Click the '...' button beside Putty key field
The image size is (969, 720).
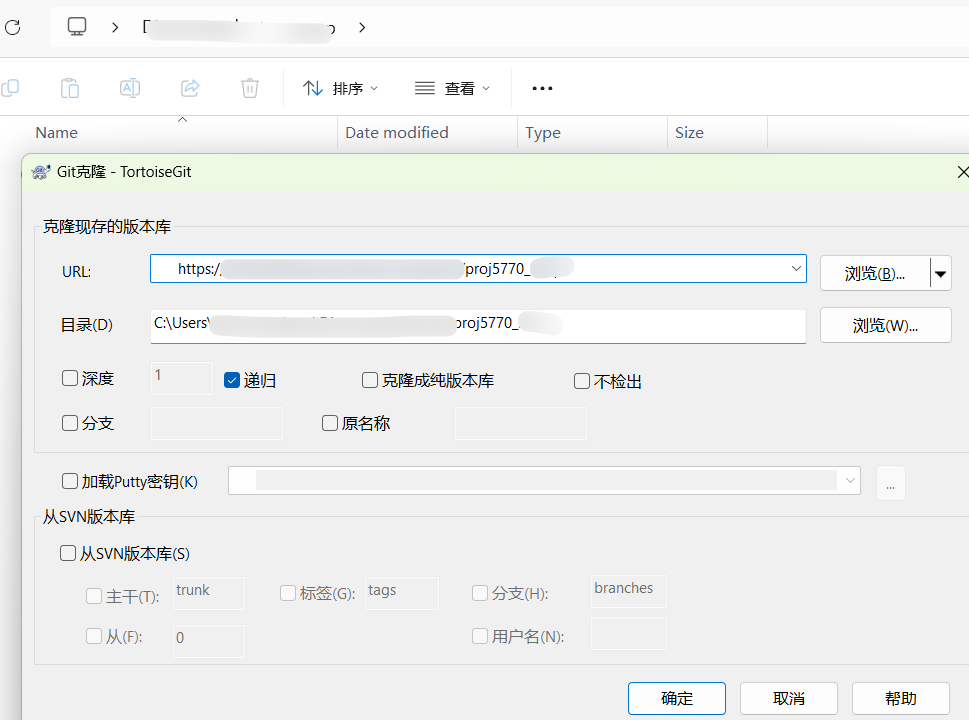(x=890, y=481)
